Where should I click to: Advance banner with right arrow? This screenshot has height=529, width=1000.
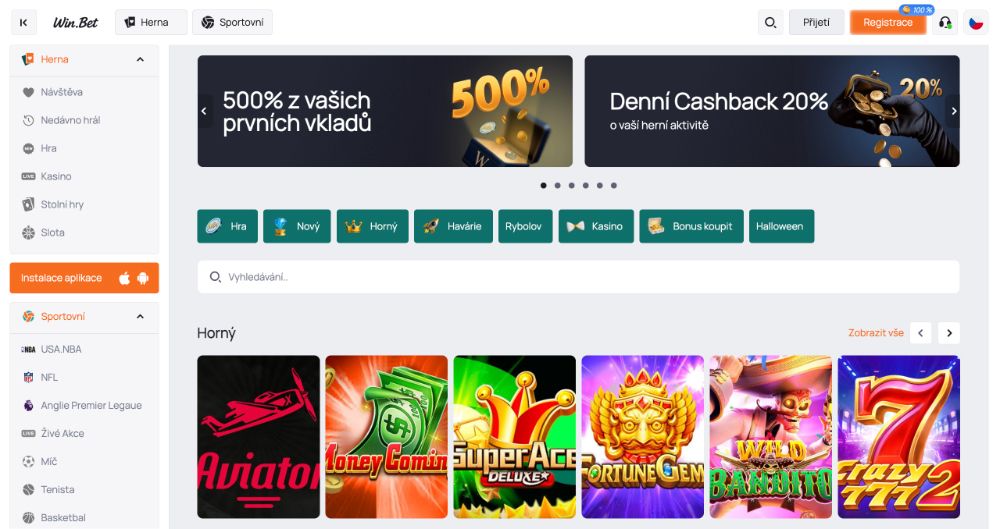953,111
